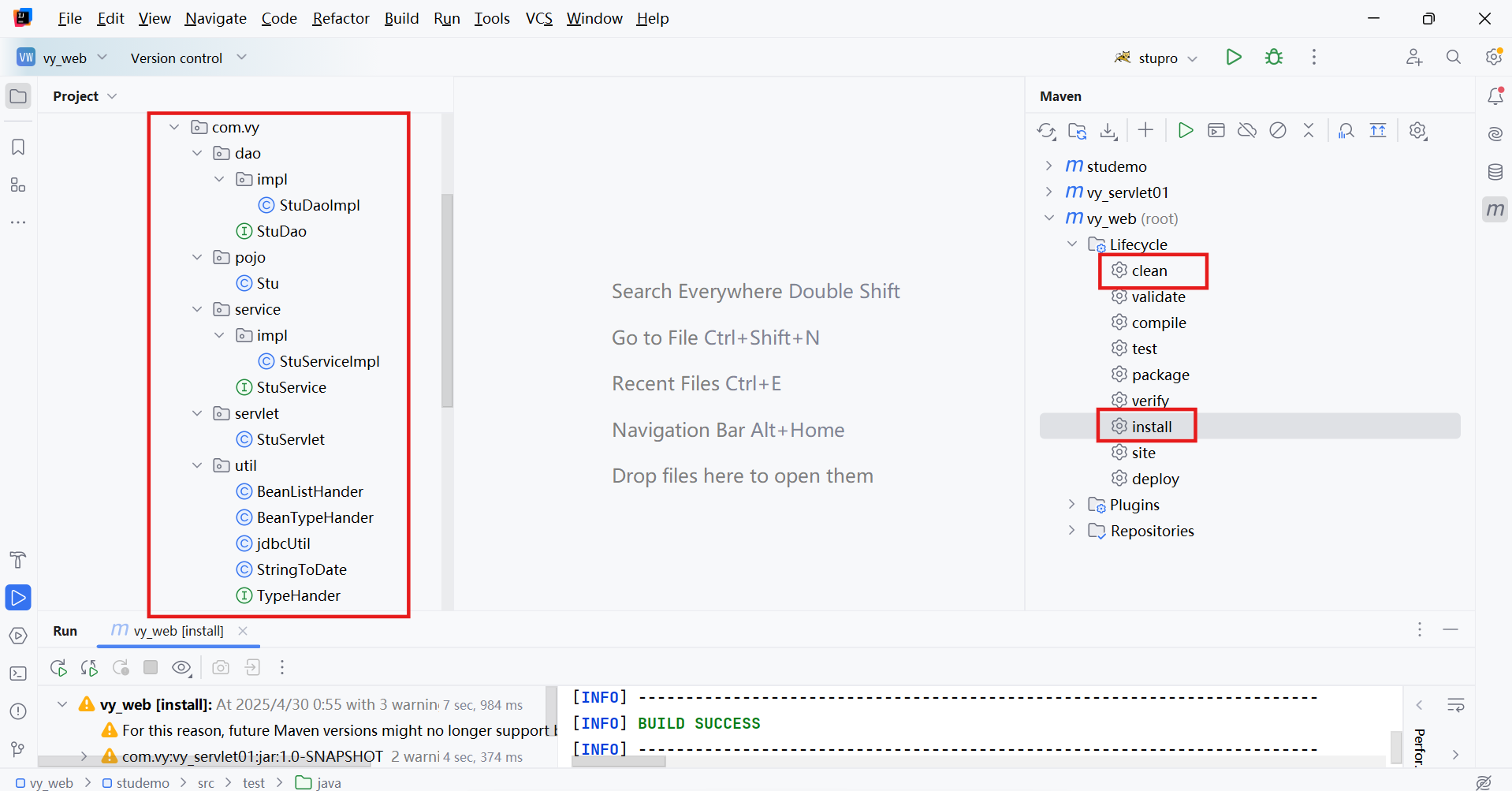Open the Terminal tool window
The height and width of the screenshot is (791, 1512).
(x=18, y=673)
